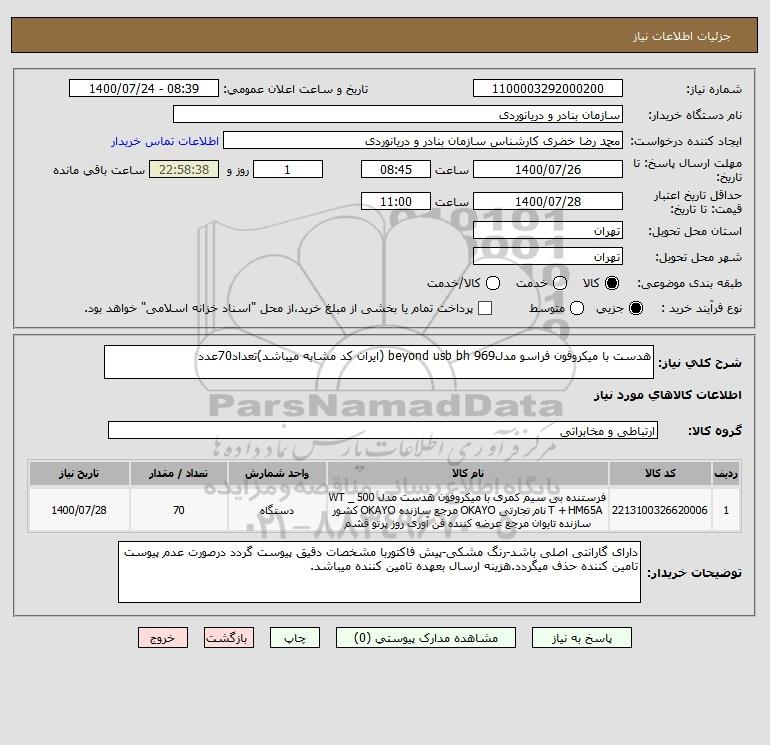The image size is (770, 745).
Task: Click the delivery city field تهران
Action: click(x=548, y=256)
